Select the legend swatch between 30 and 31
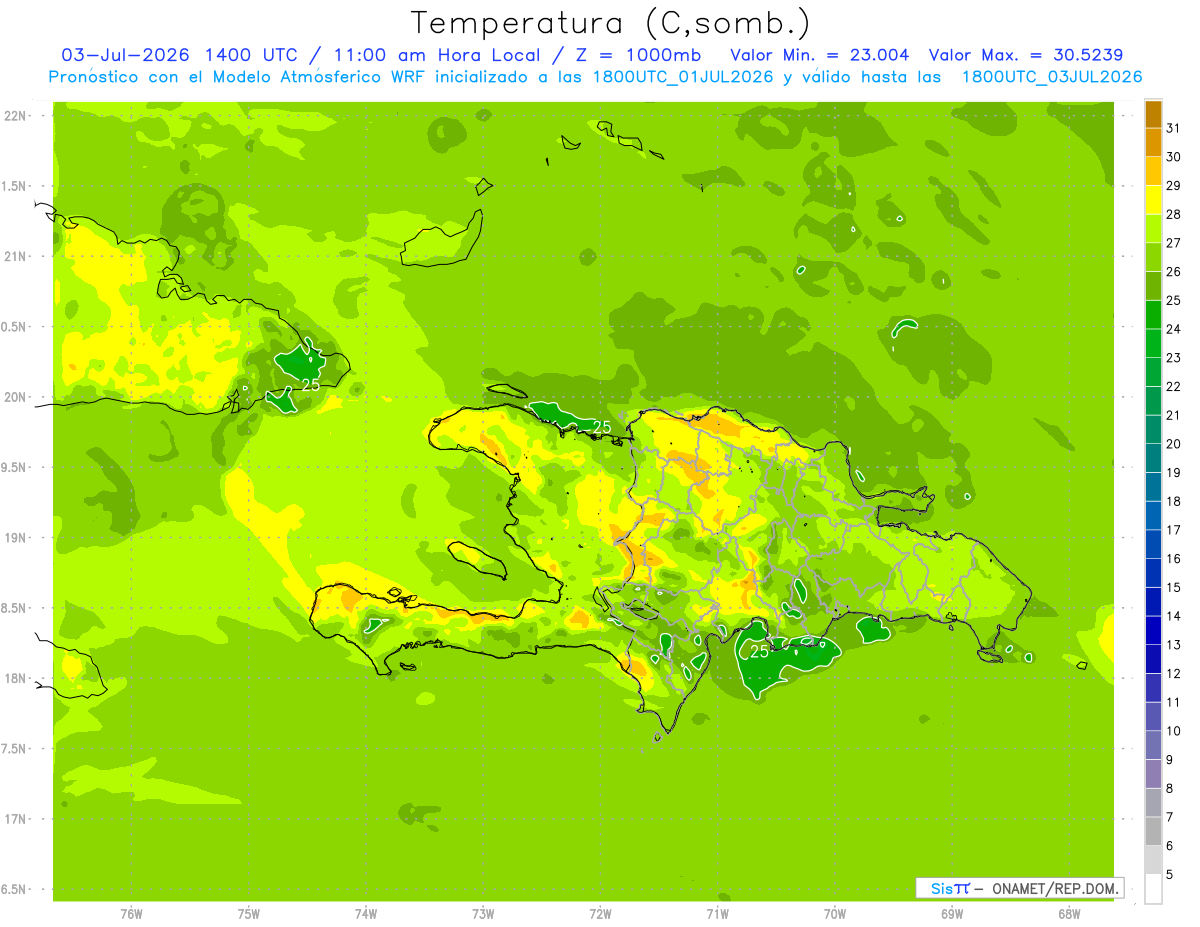This screenshot has height=927, width=1200. (x=1153, y=142)
